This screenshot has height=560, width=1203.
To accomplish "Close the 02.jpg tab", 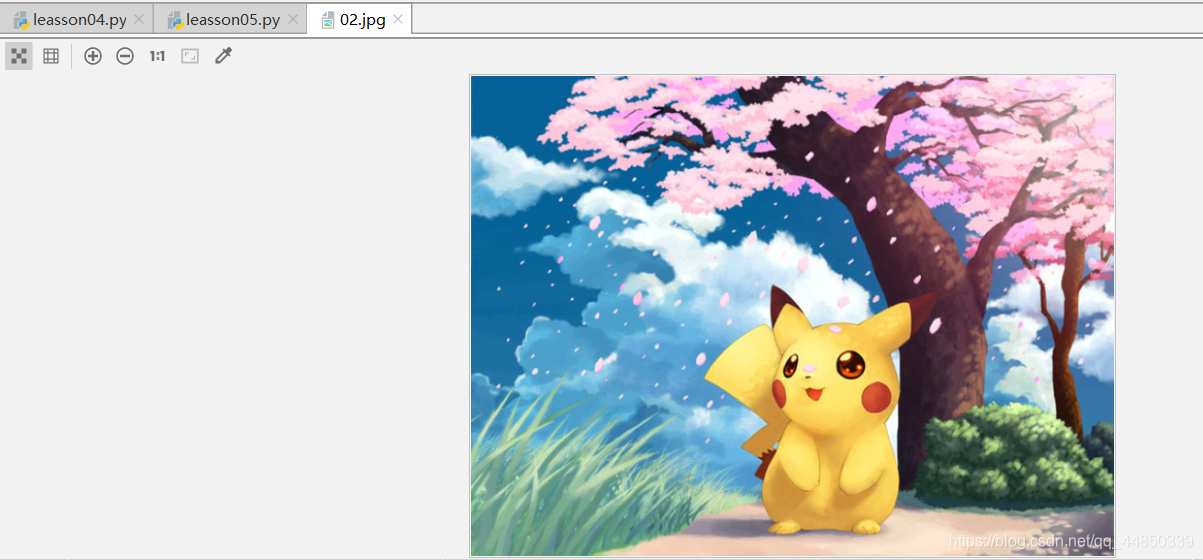I will tap(397, 19).
